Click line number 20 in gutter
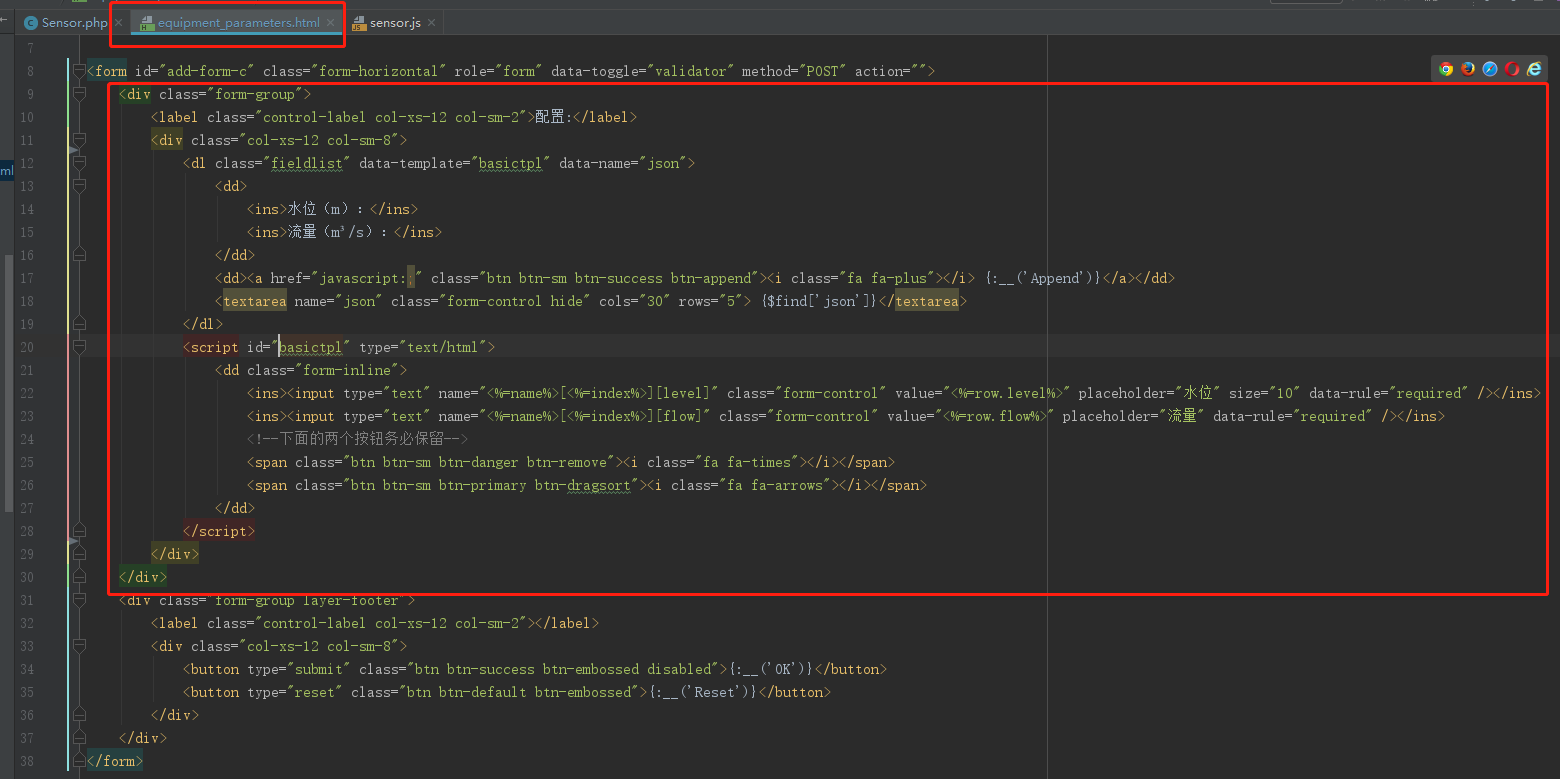This screenshot has height=779, width=1560. (x=26, y=347)
